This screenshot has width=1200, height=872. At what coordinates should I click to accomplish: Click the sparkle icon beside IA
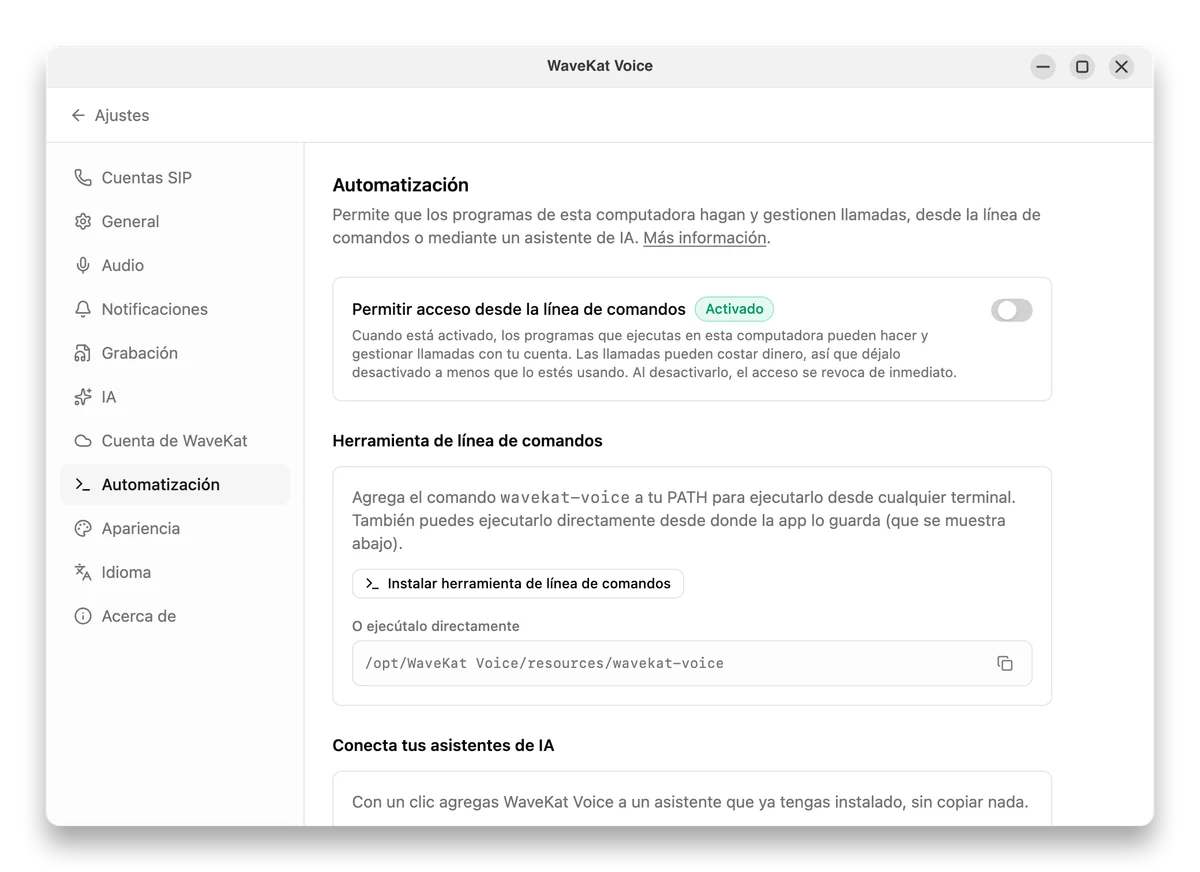pyautogui.click(x=83, y=398)
